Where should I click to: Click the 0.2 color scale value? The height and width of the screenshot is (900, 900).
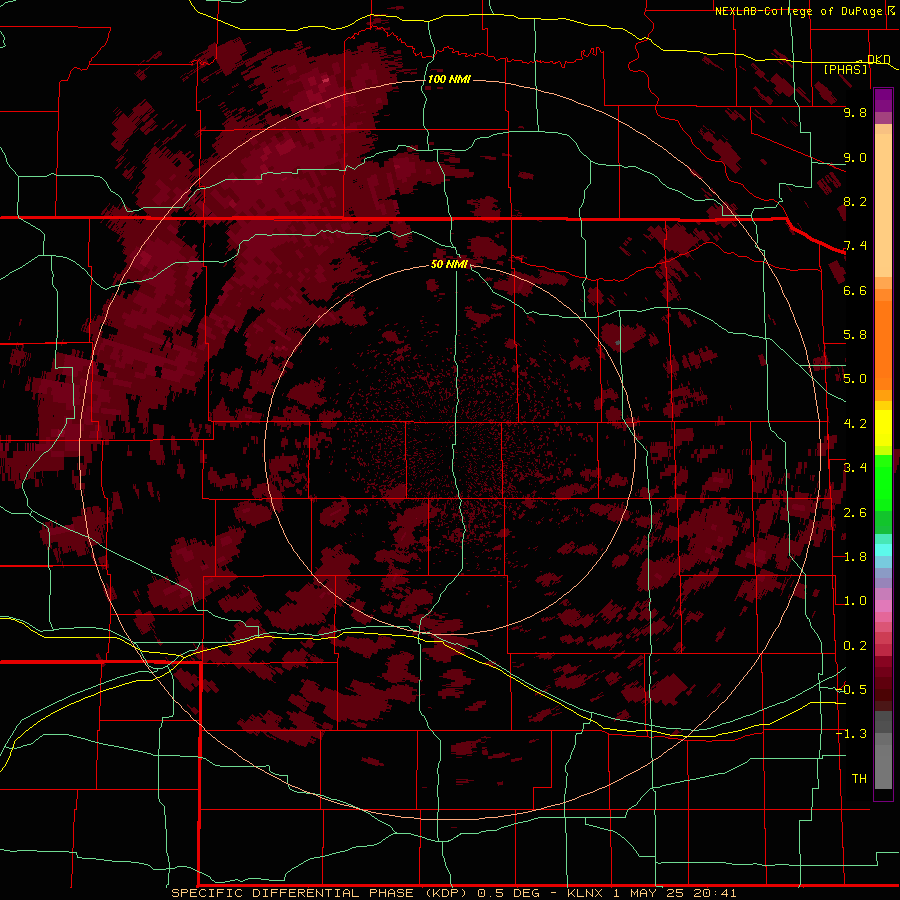pyautogui.click(x=855, y=646)
